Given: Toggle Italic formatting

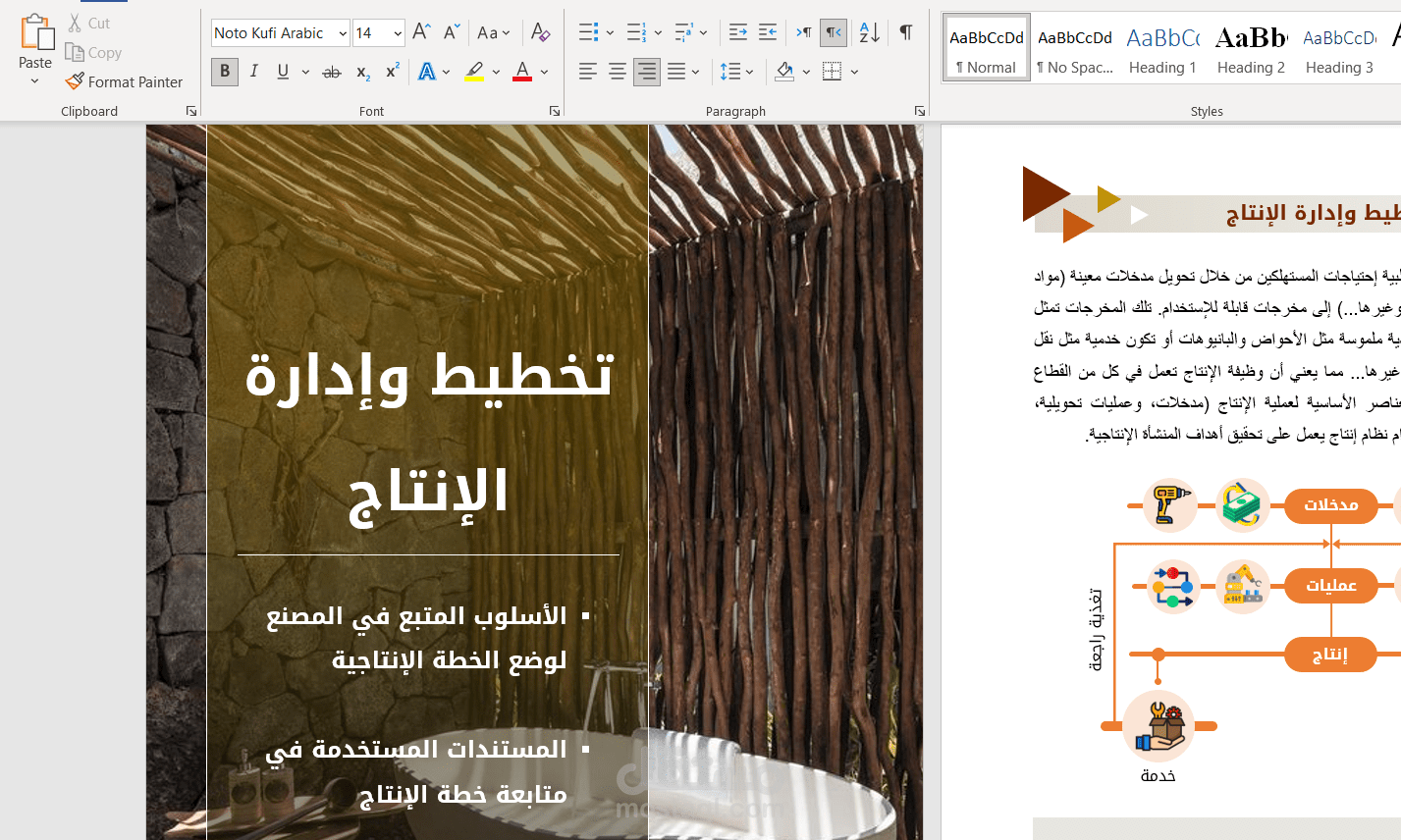Looking at the screenshot, I should tap(254, 72).
